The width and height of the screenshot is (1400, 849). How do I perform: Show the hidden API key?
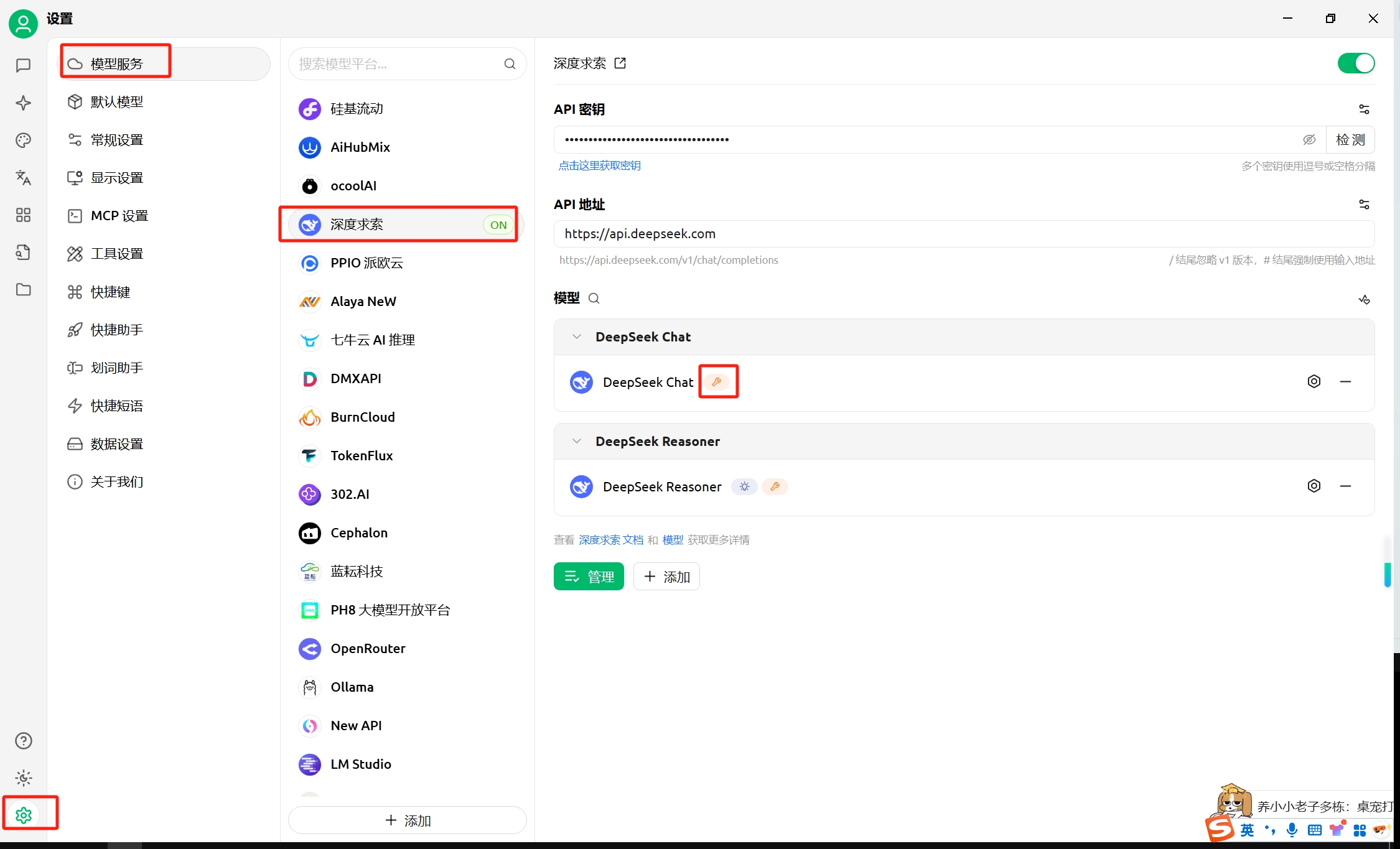click(x=1309, y=139)
